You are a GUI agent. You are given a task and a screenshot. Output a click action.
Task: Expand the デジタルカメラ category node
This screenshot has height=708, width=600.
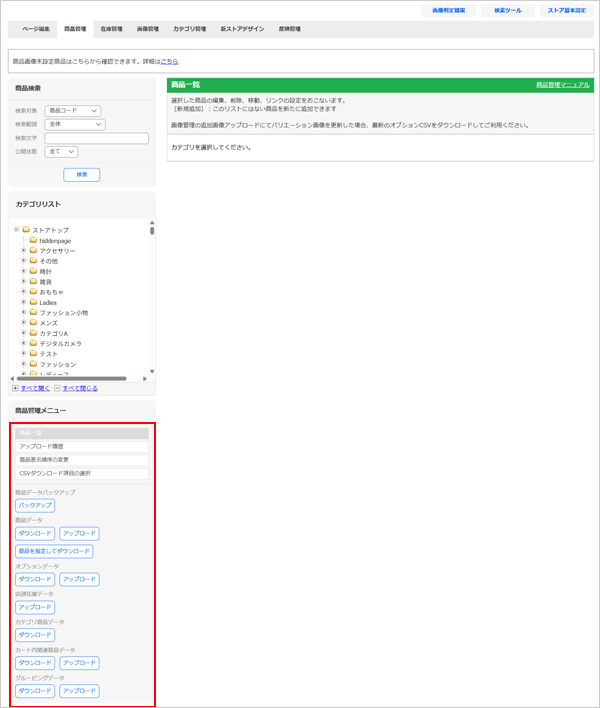pyautogui.click(x=23, y=344)
